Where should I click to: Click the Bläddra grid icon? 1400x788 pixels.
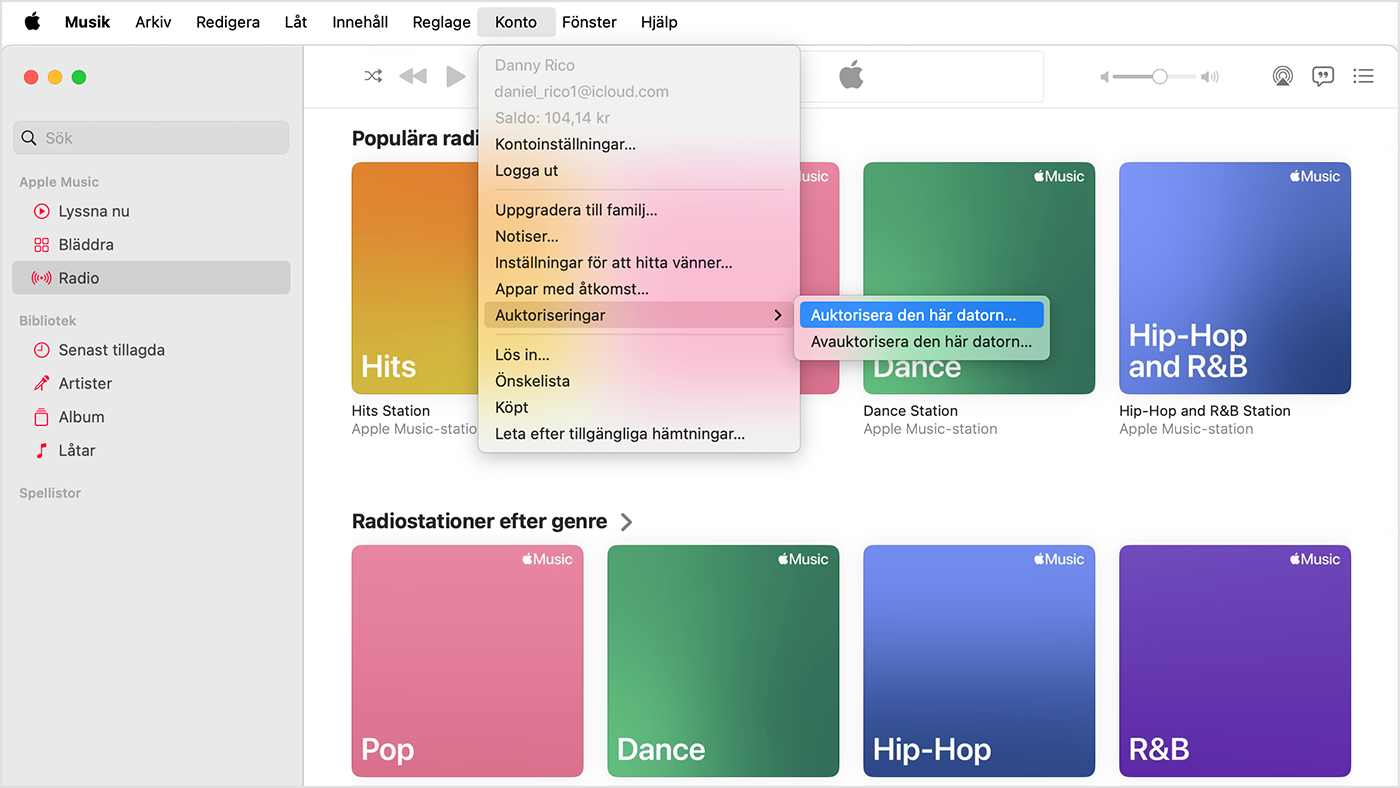41,244
